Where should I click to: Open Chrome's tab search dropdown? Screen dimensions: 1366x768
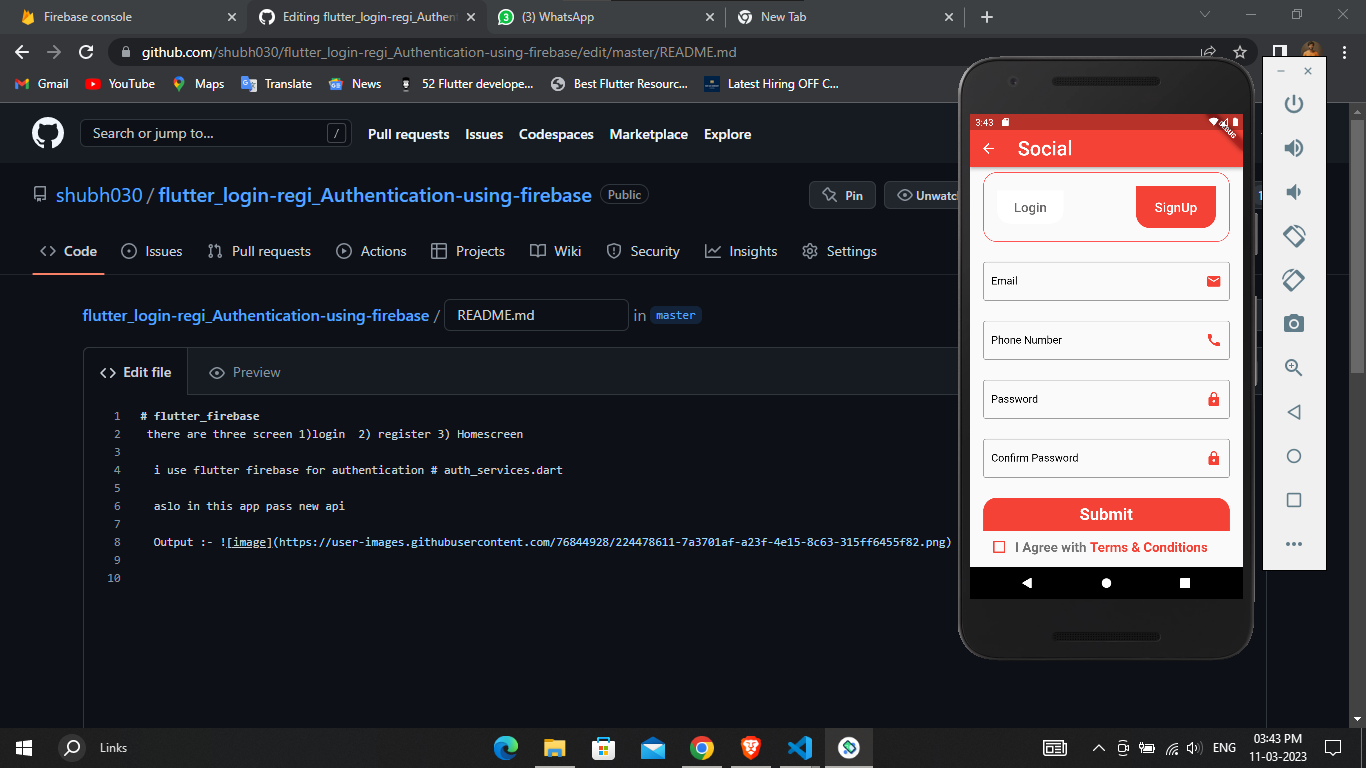coord(1204,16)
